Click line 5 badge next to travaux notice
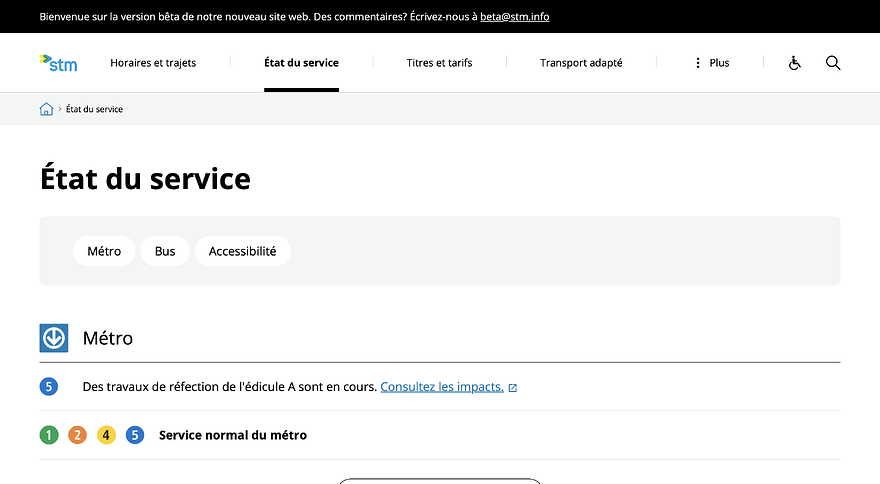 [49, 387]
